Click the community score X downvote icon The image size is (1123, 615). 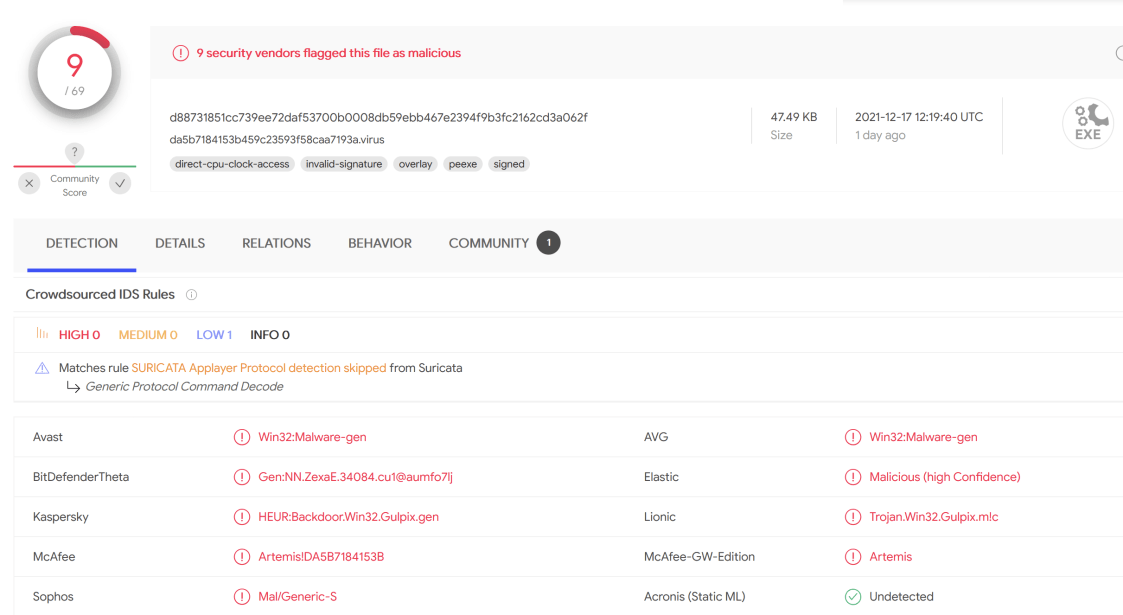click(x=30, y=183)
